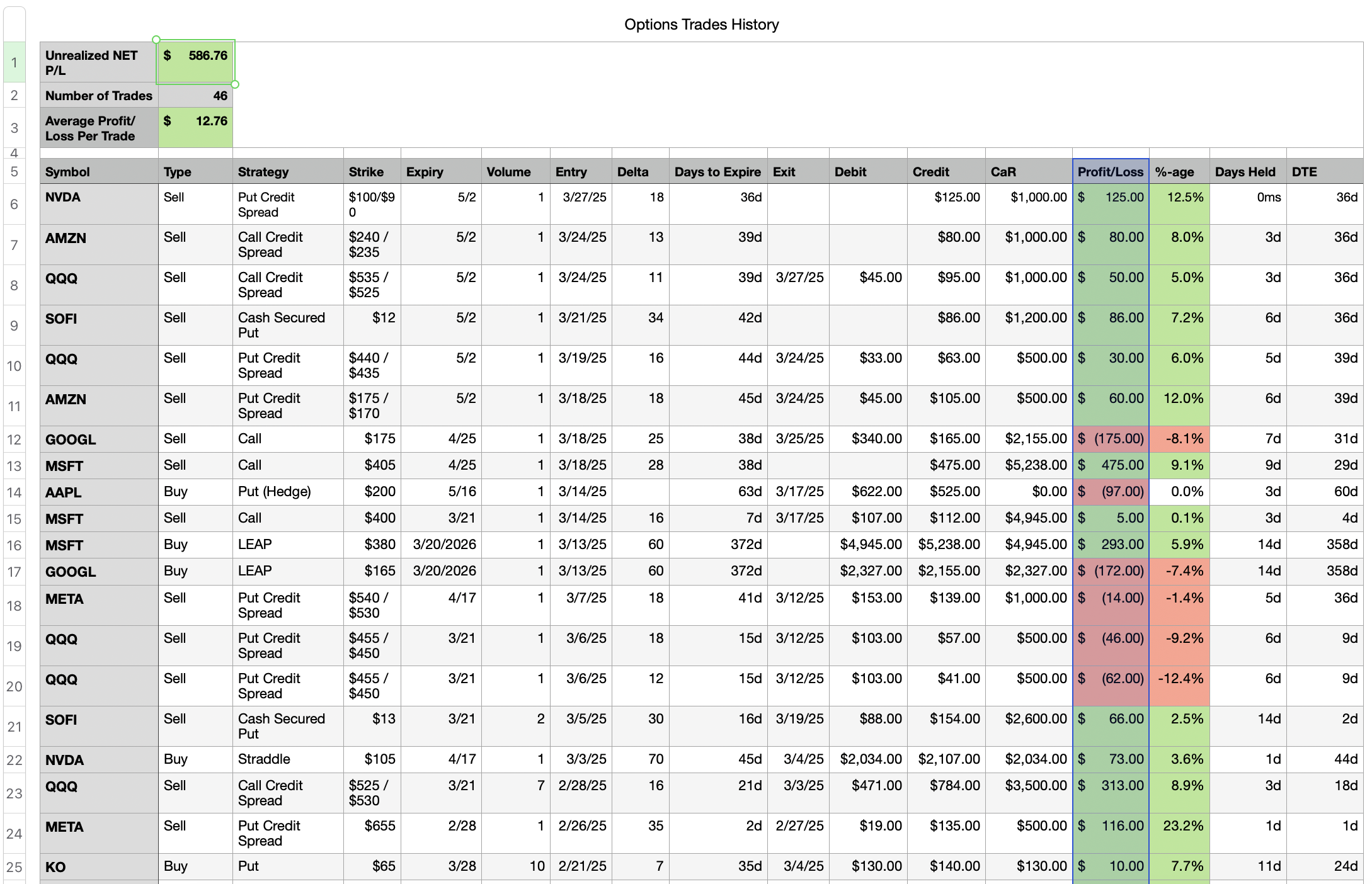Image resolution: width=1372 pixels, height=884 pixels.
Task: Click the debit $2,327.00 cell in row 17
Action: [x=868, y=571]
